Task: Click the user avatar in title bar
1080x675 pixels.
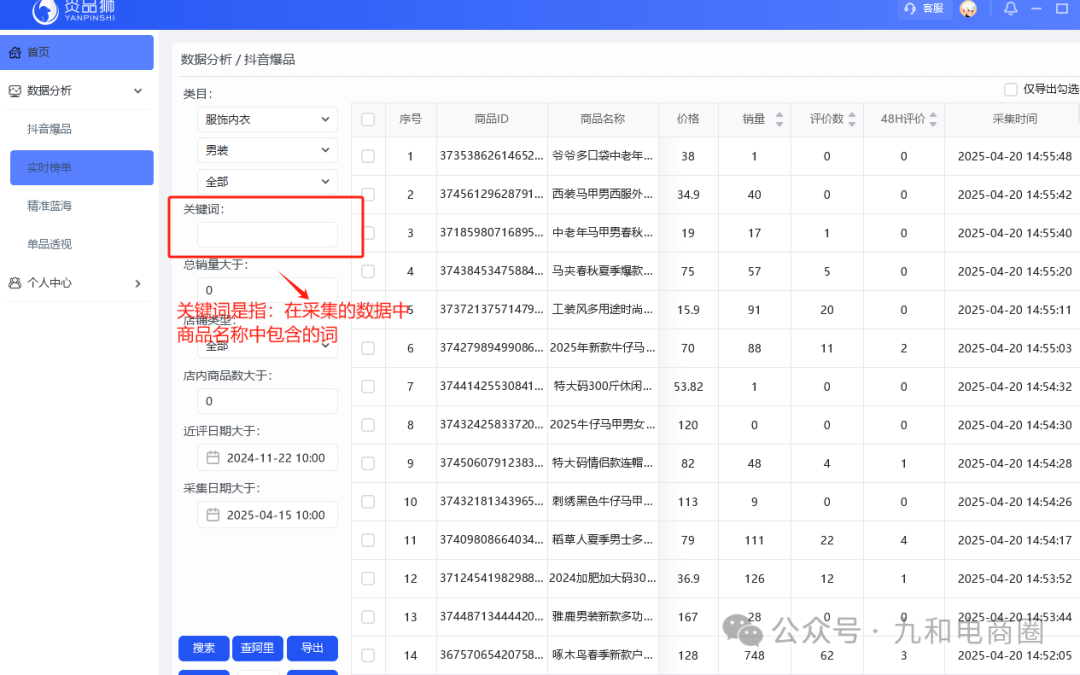Action: 967,9
